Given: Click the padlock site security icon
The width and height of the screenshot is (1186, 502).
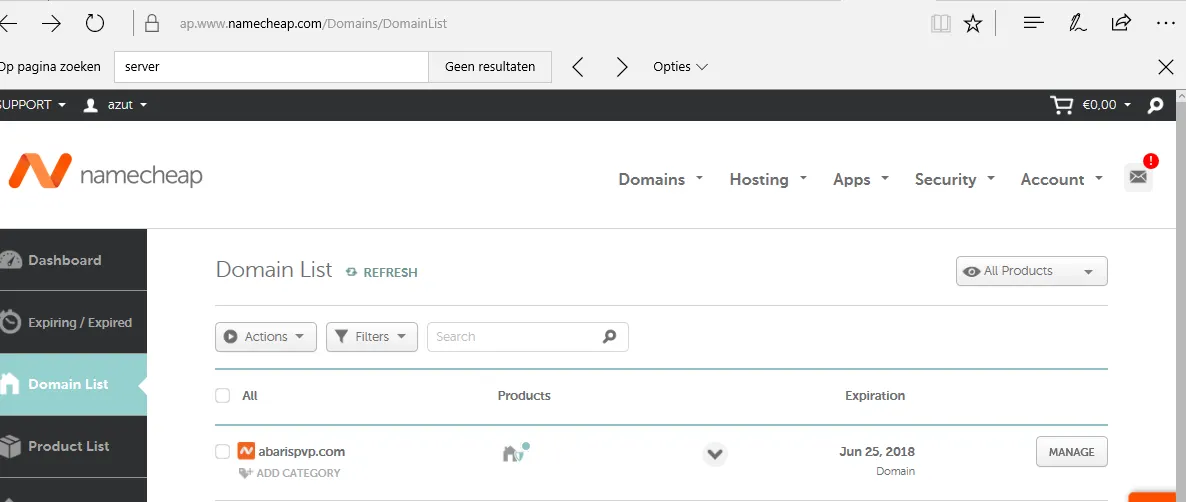Looking at the screenshot, I should [x=152, y=23].
